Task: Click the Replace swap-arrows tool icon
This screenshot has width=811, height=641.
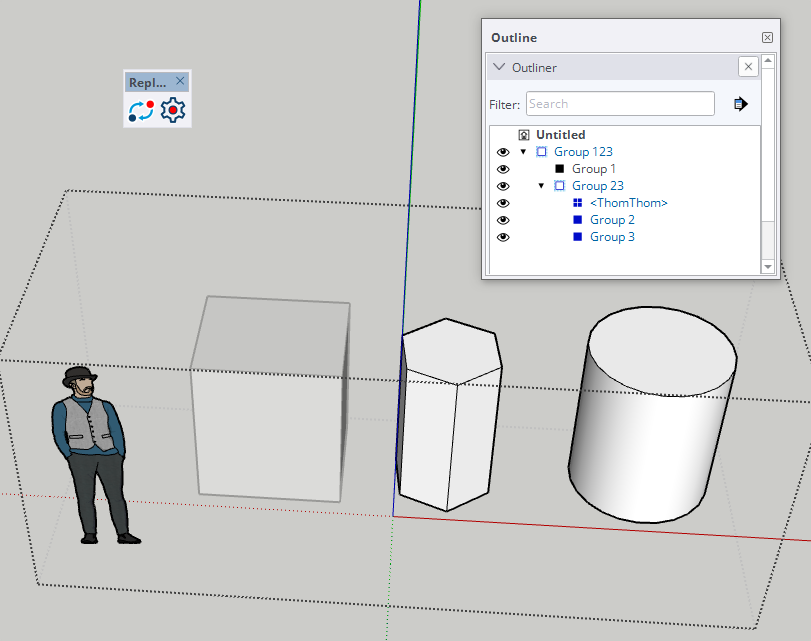Action: click(141, 110)
